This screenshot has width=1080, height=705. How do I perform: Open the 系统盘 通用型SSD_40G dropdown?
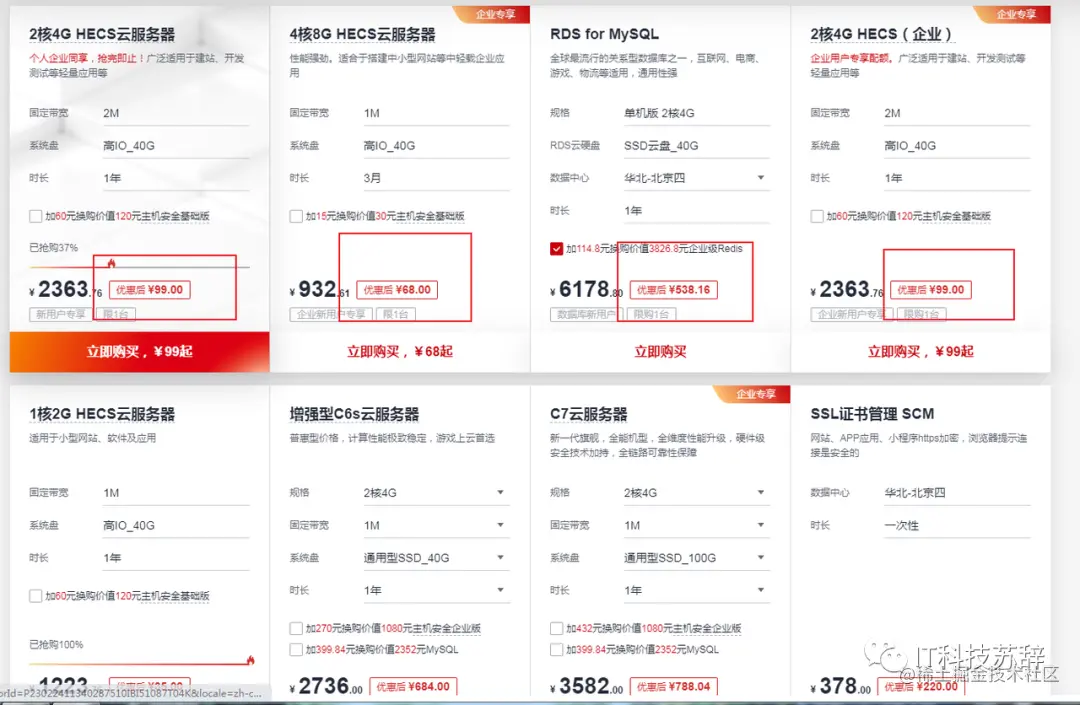[x=436, y=558]
